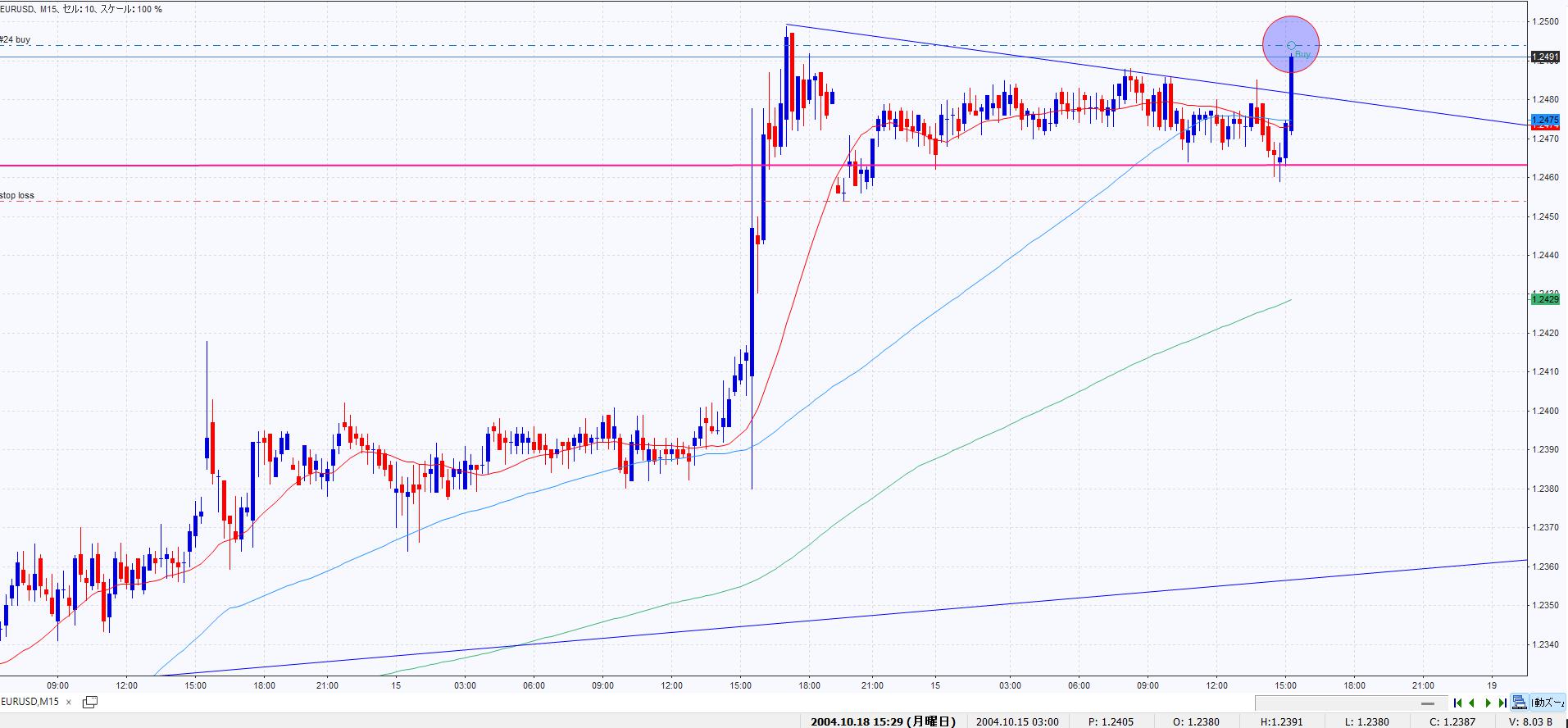Viewport: 1568px width, 728px height.
Task: Click the blue 1.2475 price tag on axis
Action: 1545,120
